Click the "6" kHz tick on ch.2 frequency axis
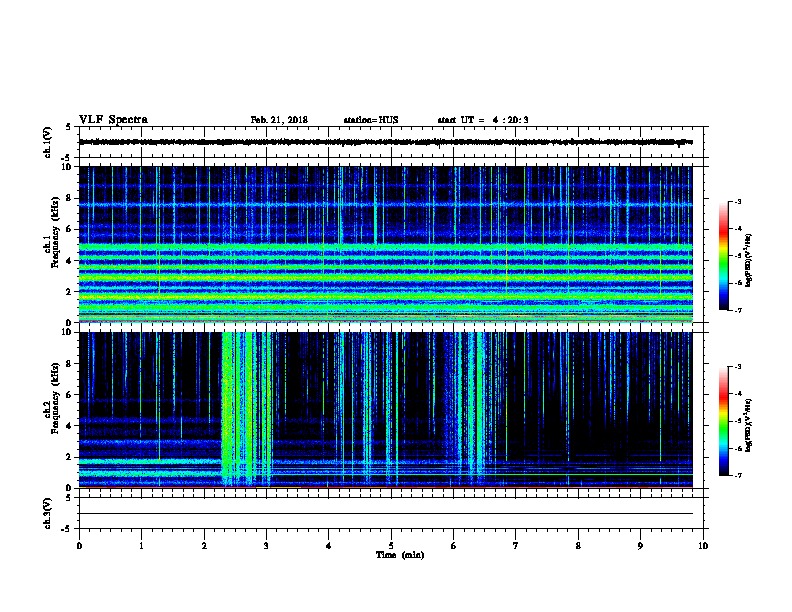This screenshot has height=612, width=792. (69, 395)
